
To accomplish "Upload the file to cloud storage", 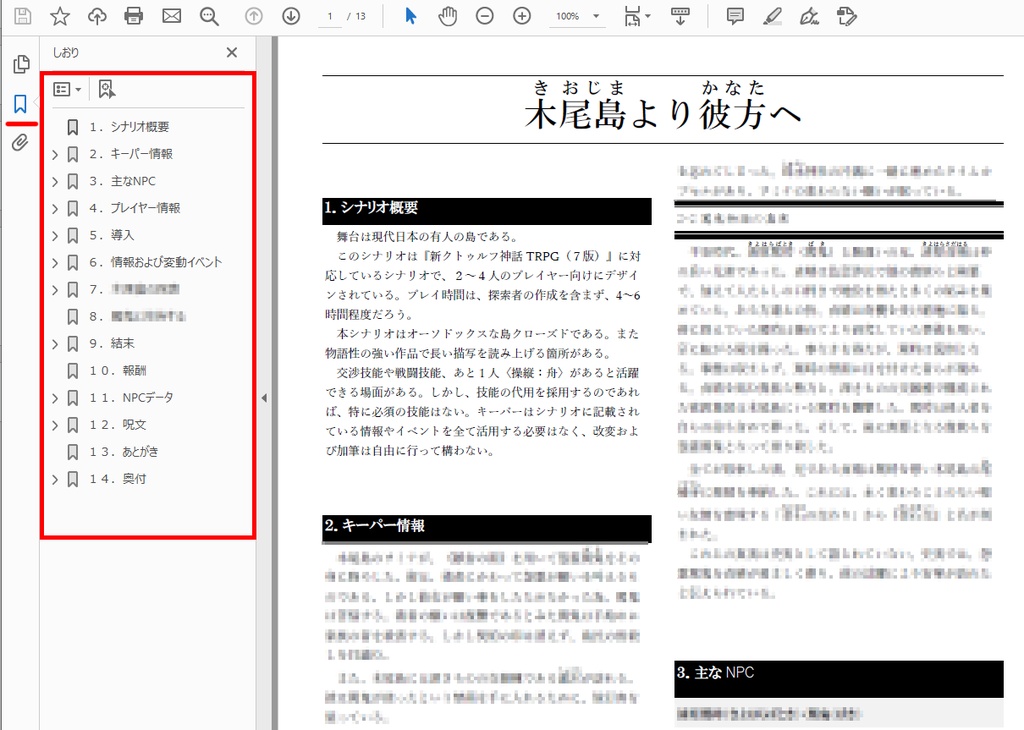I will click(97, 16).
